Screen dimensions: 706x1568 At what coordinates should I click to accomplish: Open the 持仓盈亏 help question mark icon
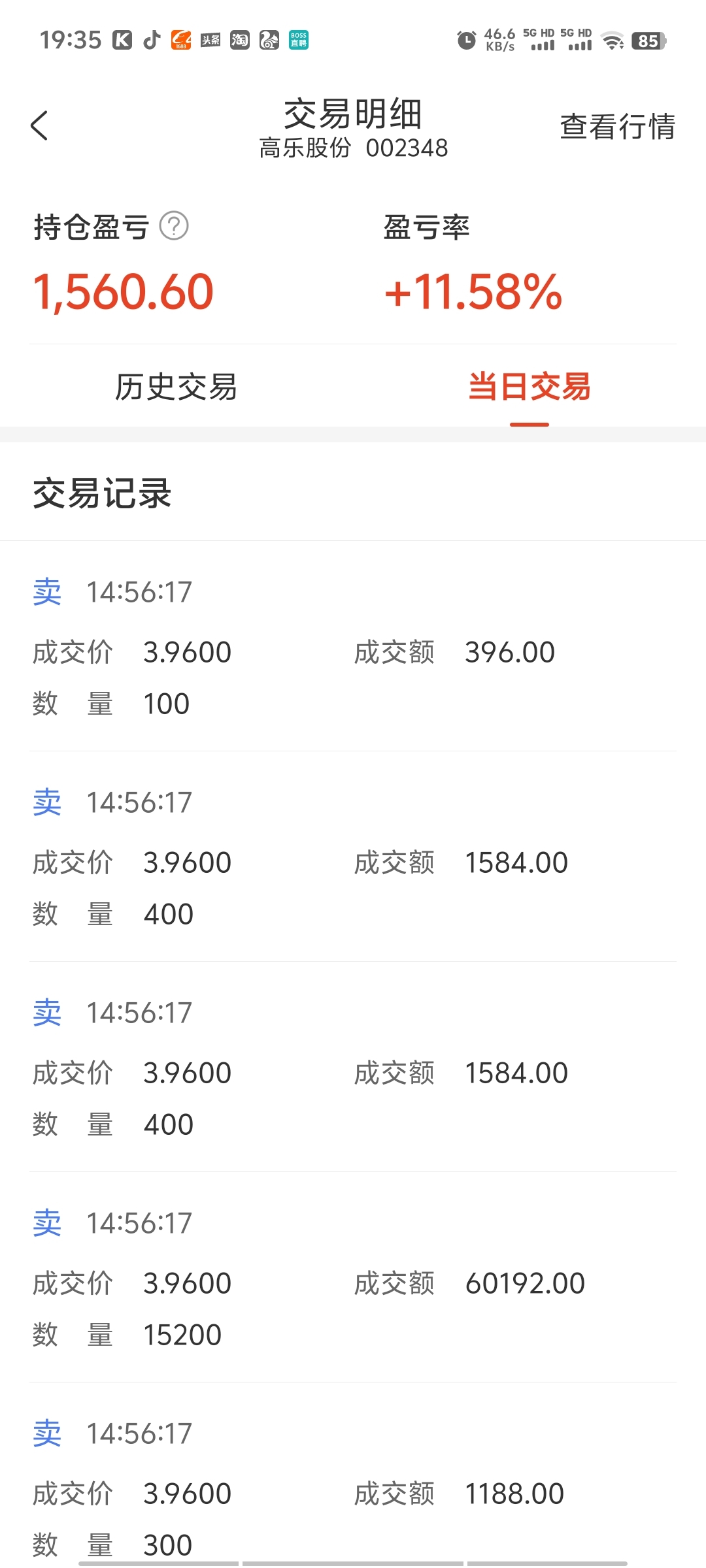pyautogui.click(x=174, y=226)
